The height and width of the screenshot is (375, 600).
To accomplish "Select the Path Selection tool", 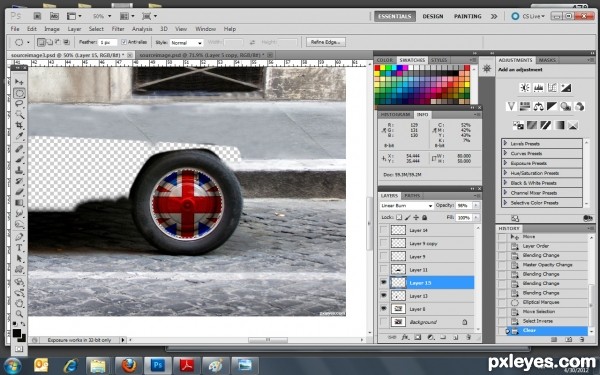I will coord(19,259).
